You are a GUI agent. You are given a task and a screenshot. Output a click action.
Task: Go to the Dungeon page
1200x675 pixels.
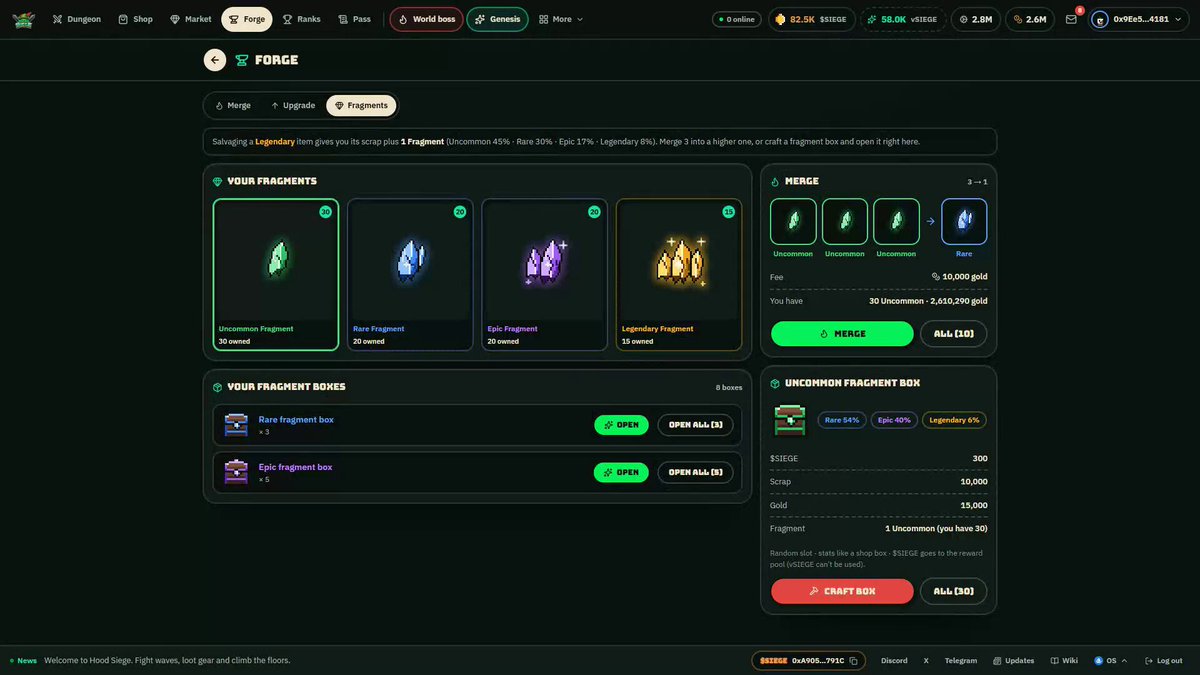[76, 19]
